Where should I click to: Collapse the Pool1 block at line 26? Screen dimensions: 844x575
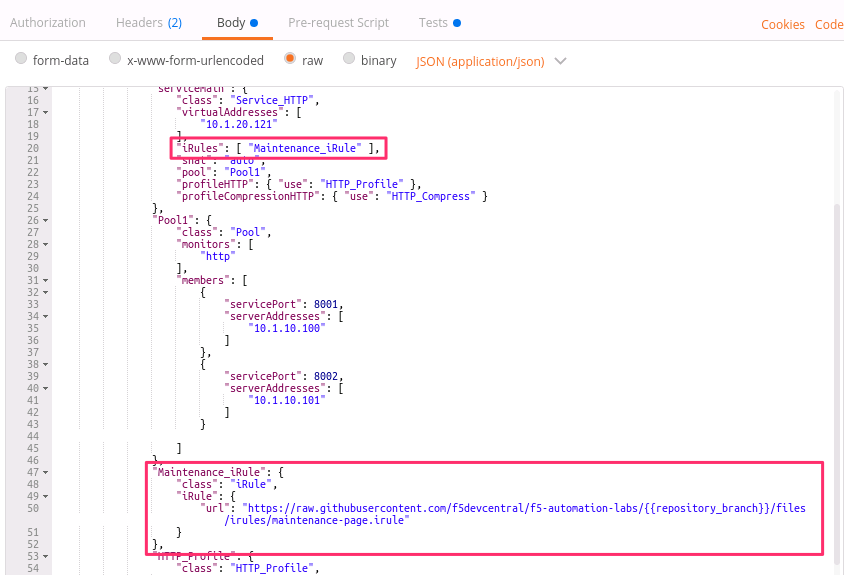[46, 220]
